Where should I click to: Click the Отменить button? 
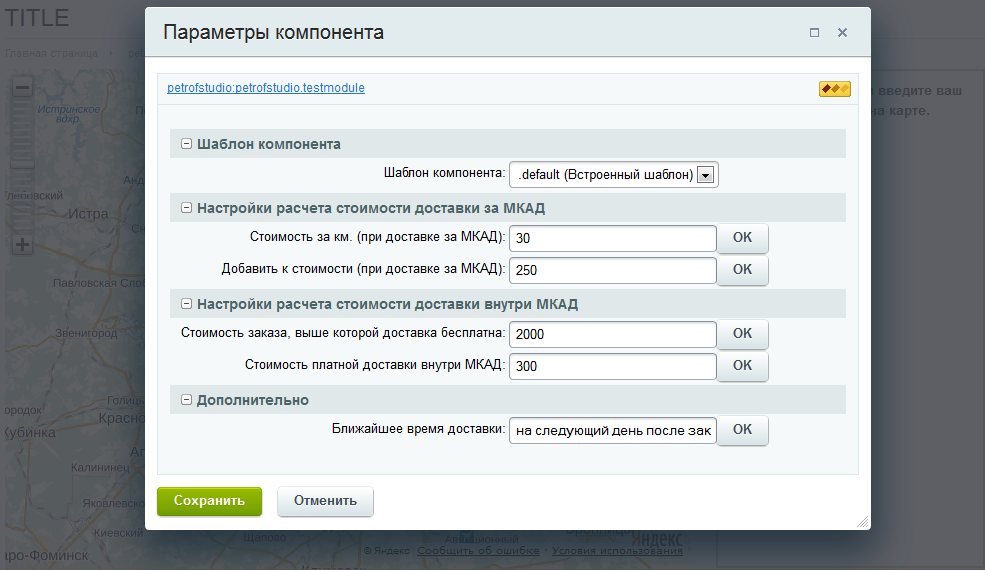(x=325, y=502)
